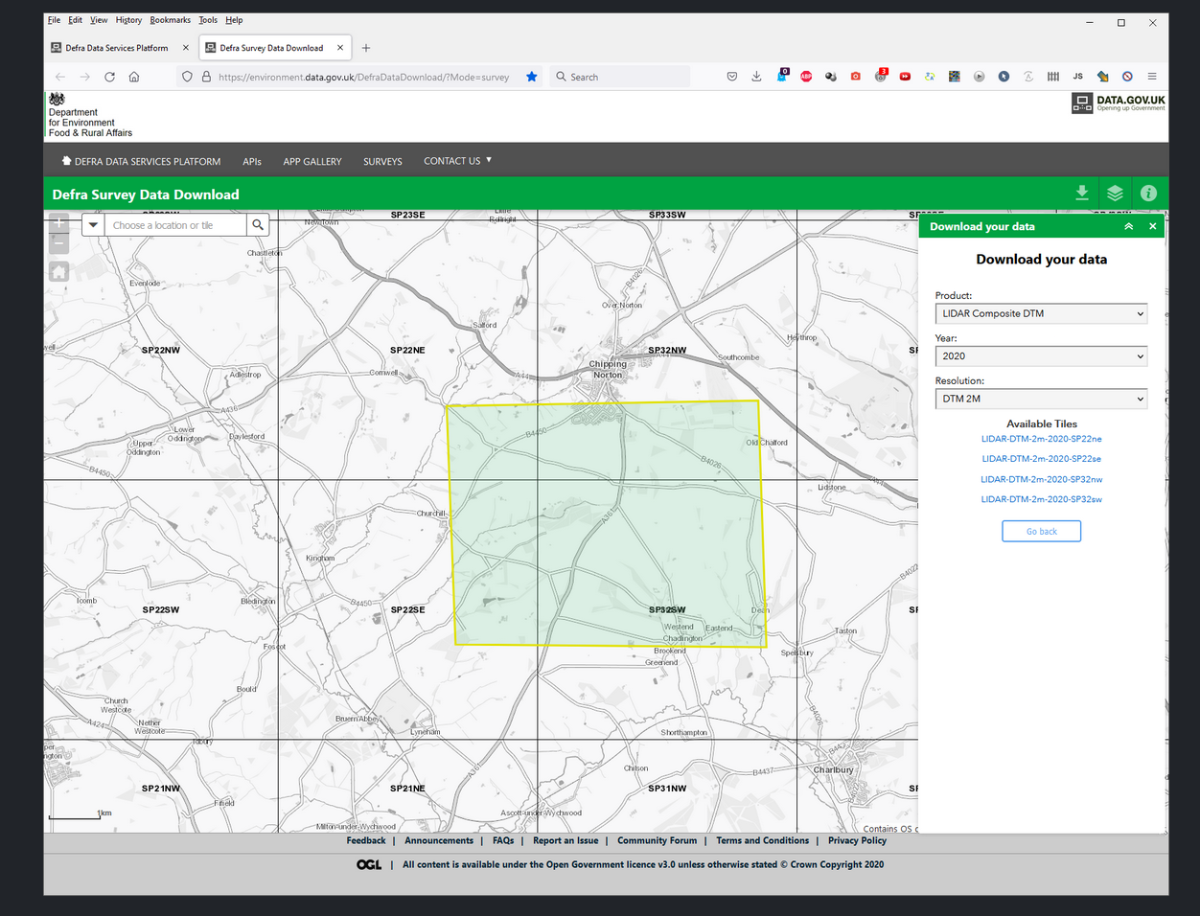Image resolution: width=1200 pixels, height=916 pixels.
Task: Open the Product dropdown
Action: click(1041, 314)
